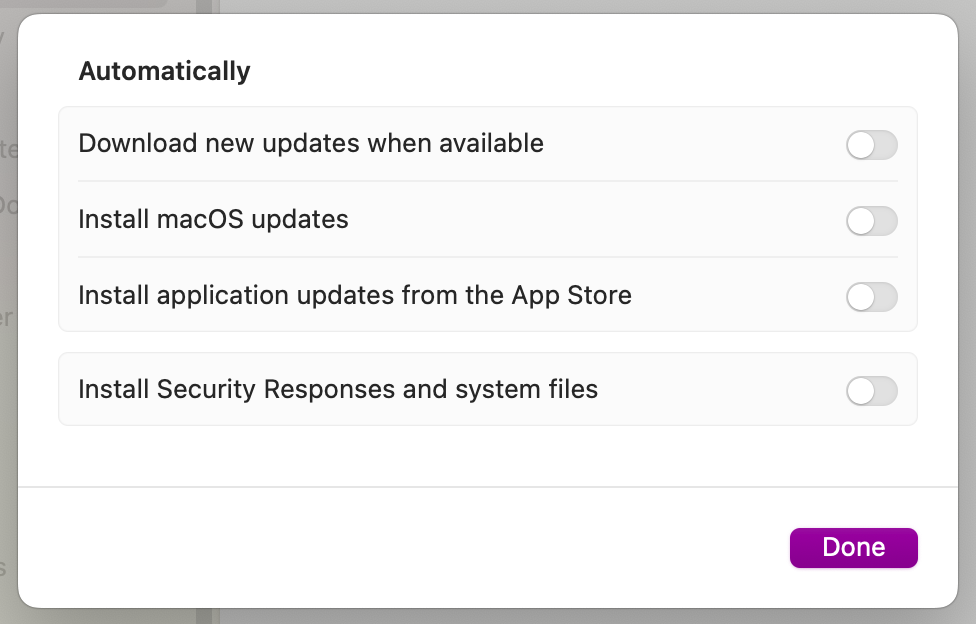Click empty footer area left of Done
The image size is (976, 624).
(400, 548)
